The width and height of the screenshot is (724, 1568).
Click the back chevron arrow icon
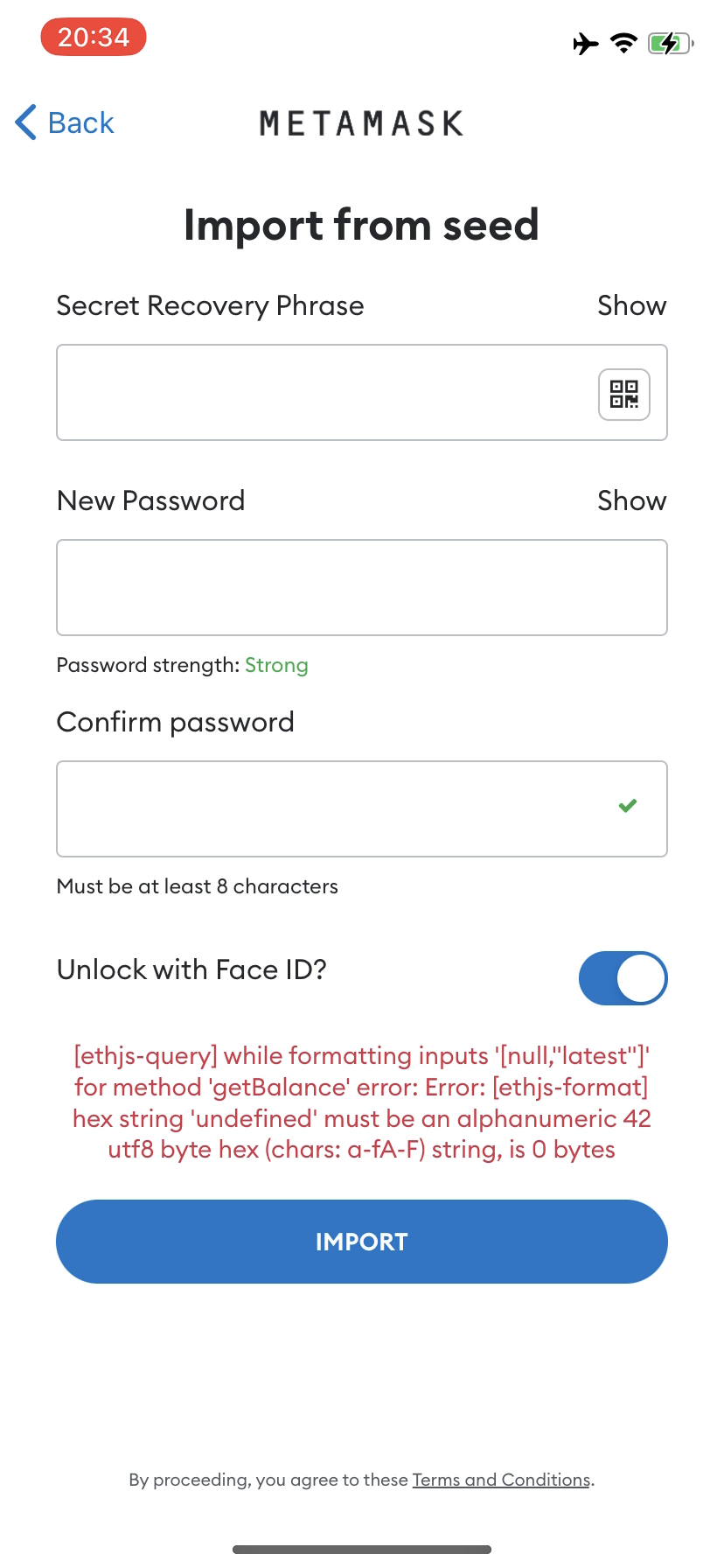[24, 122]
